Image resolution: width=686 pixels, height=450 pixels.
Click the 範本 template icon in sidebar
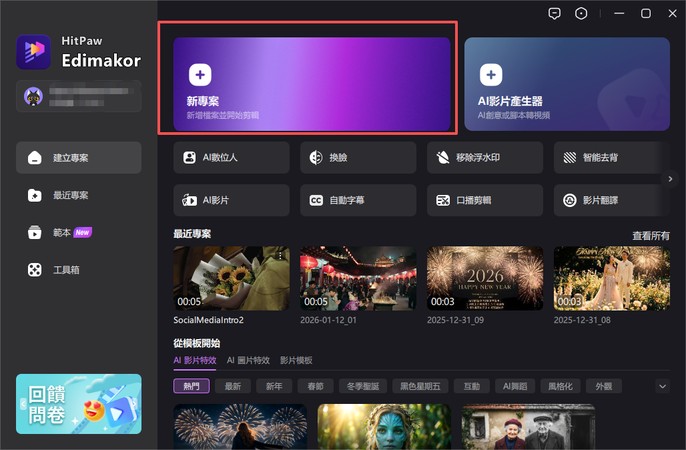coord(35,232)
